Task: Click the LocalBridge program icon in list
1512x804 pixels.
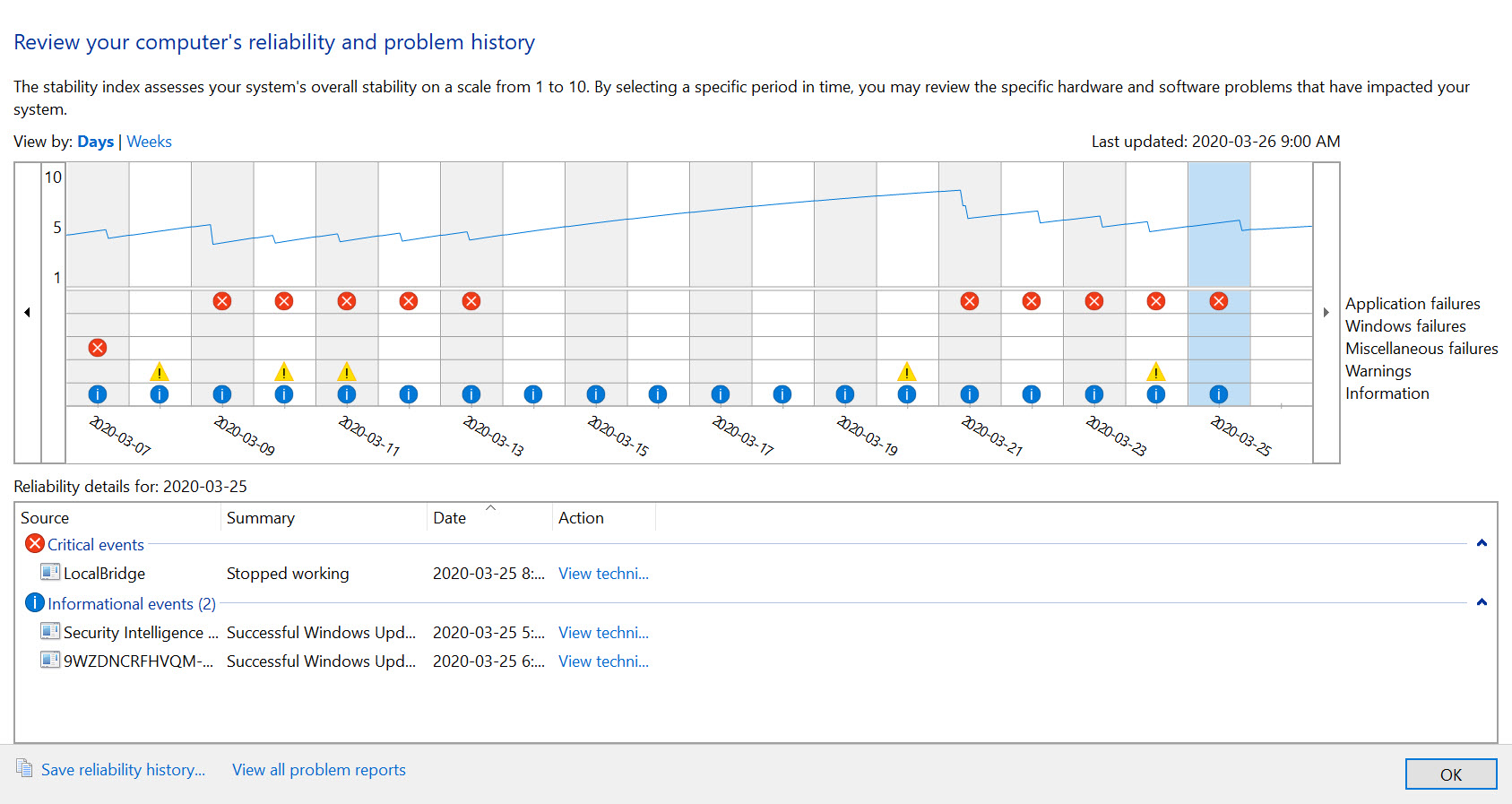Action: 50,573
